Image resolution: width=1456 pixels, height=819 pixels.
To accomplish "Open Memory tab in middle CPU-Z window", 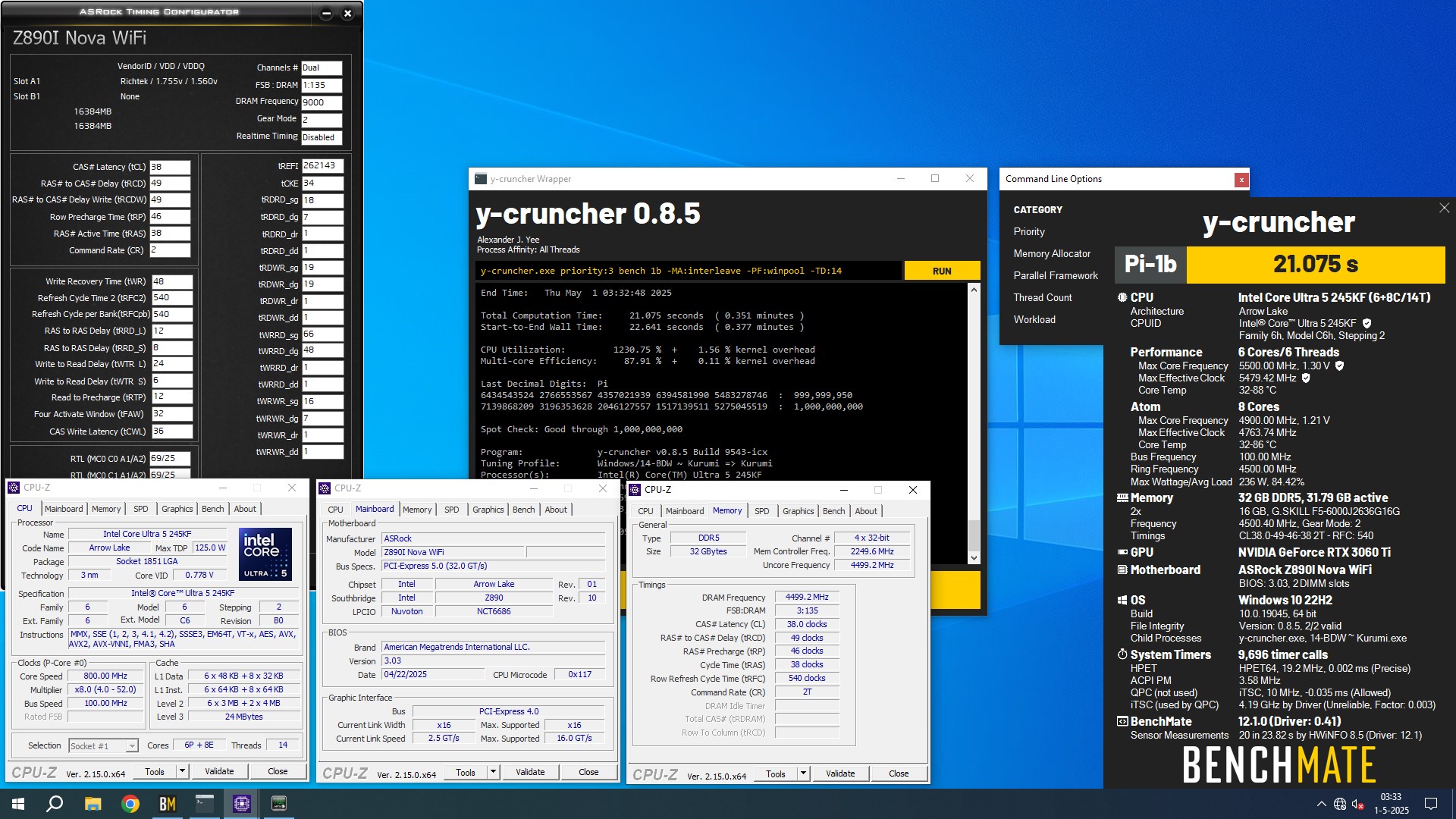I will [x=417, y=510].
